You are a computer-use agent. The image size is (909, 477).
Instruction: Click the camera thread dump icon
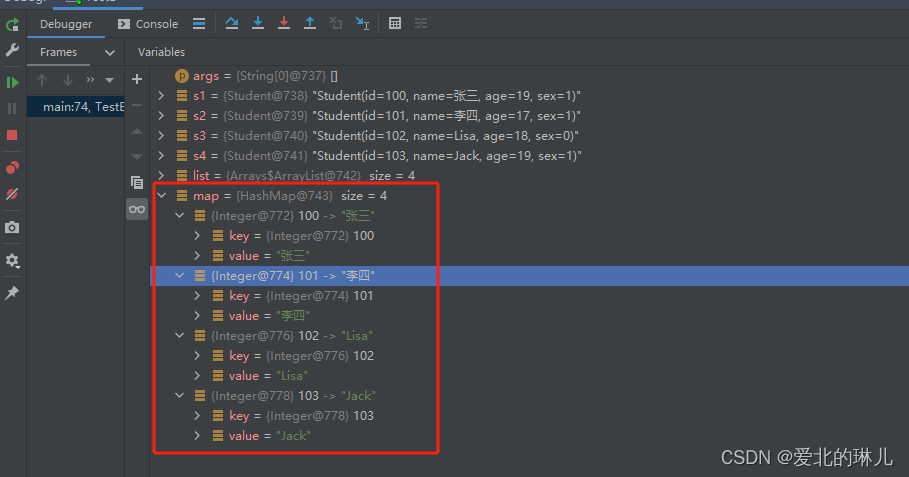12,227
